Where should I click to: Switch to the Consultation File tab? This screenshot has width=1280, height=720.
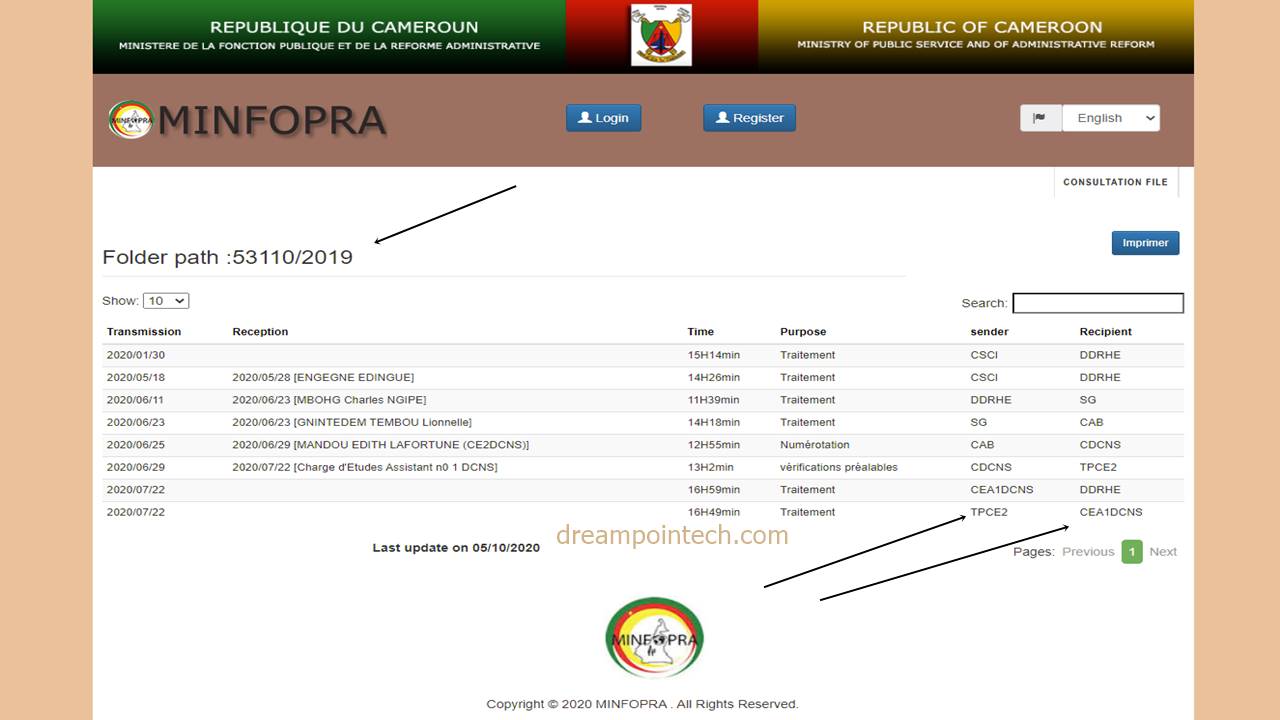(1116, 182)
